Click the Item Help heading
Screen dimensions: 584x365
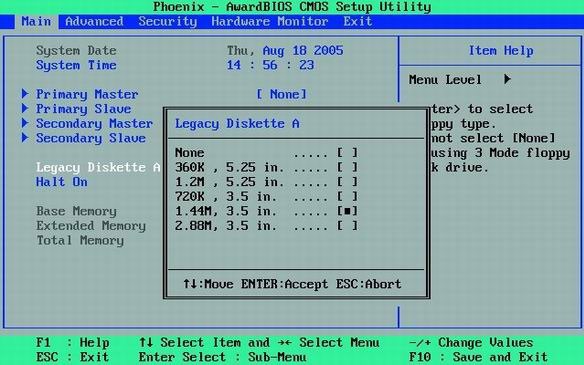click(501, 50)
